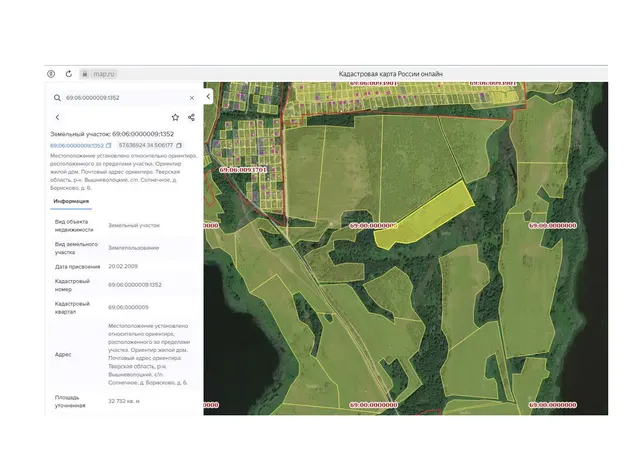Reload the page with the refresh icon

pos(69,74)
